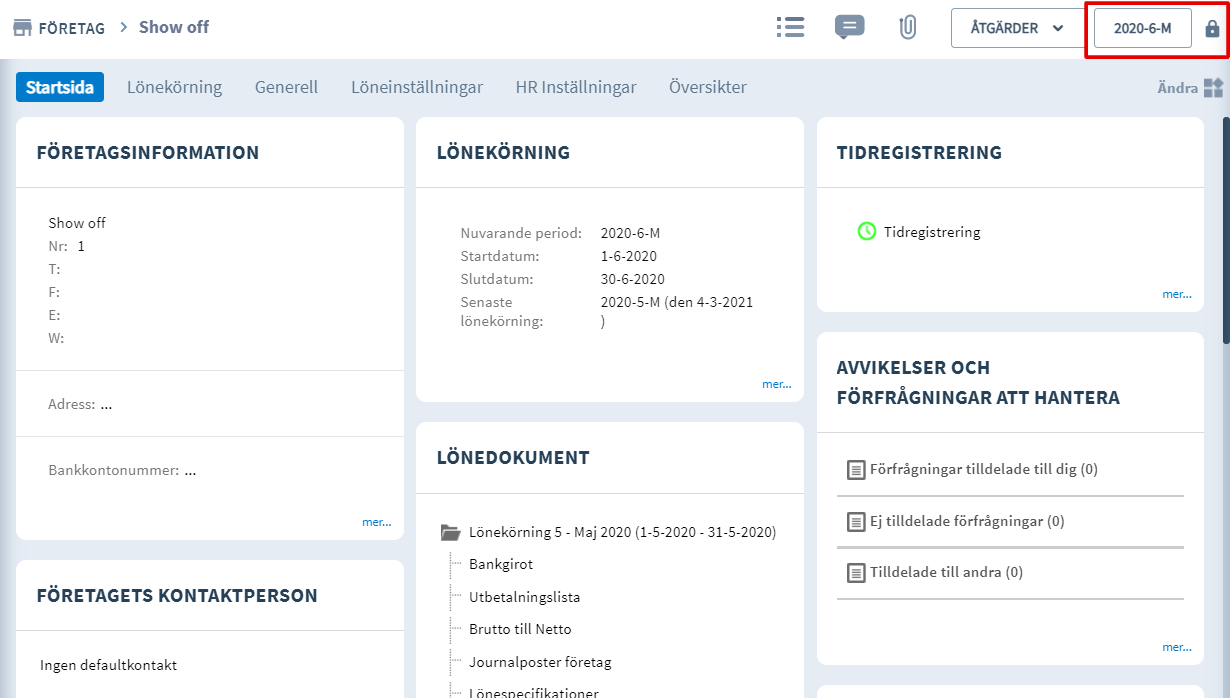
Task: Open the Översikter tab
Action: [708, 87]
